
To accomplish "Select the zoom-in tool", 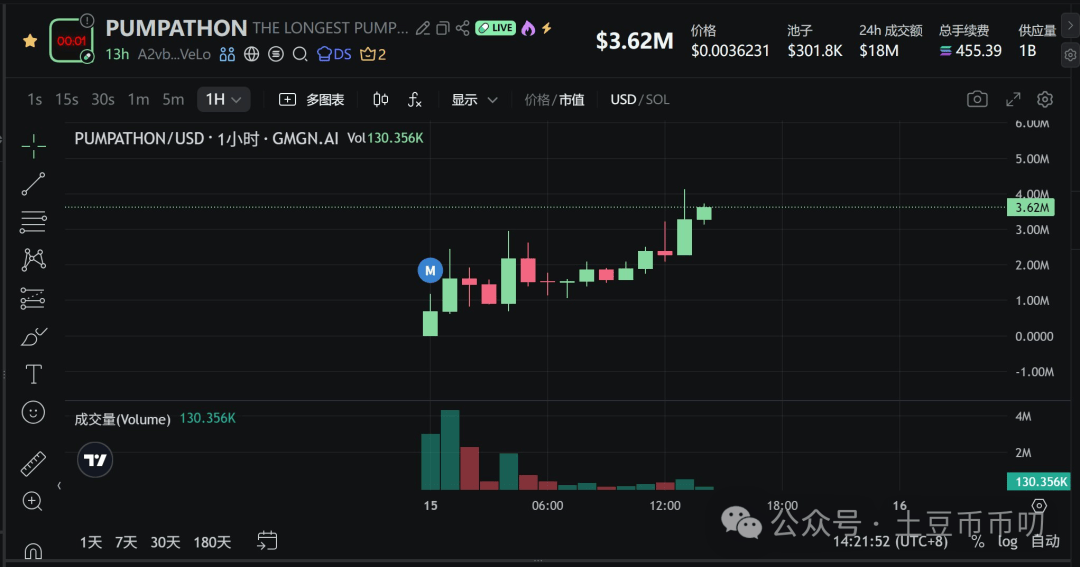I will click(33, 501).
